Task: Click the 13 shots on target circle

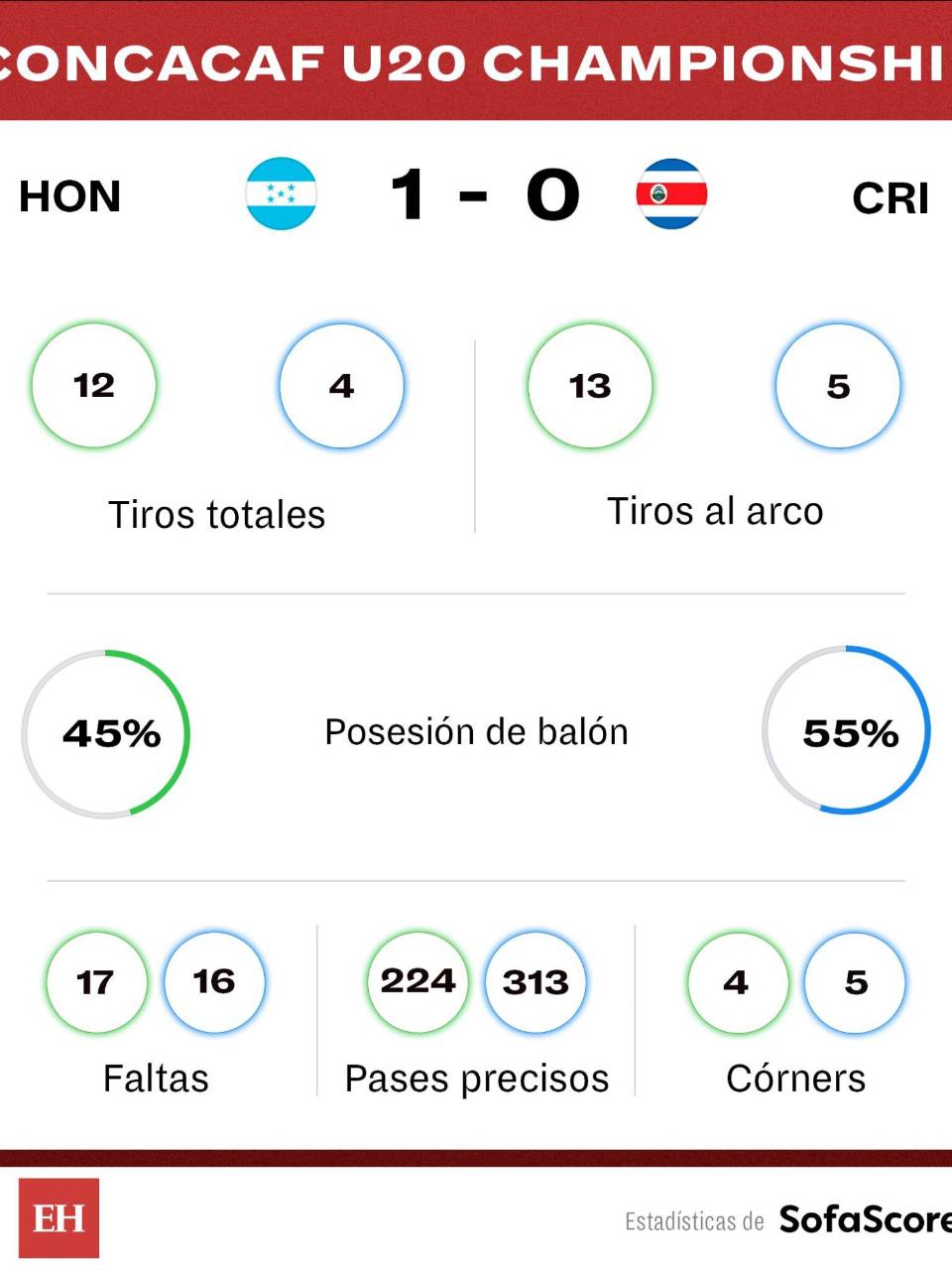Action: pos(590,386)
